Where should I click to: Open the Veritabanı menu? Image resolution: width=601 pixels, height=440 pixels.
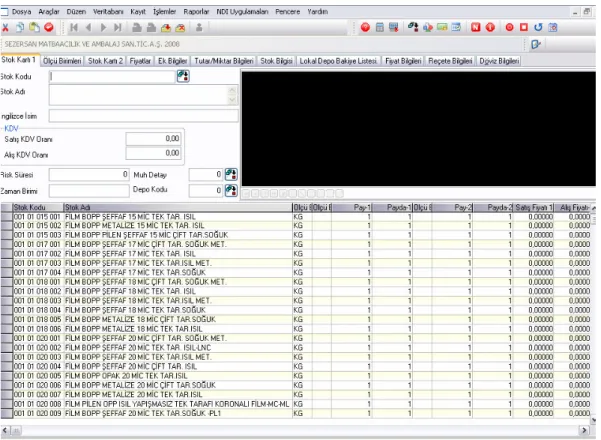point(108,11)
